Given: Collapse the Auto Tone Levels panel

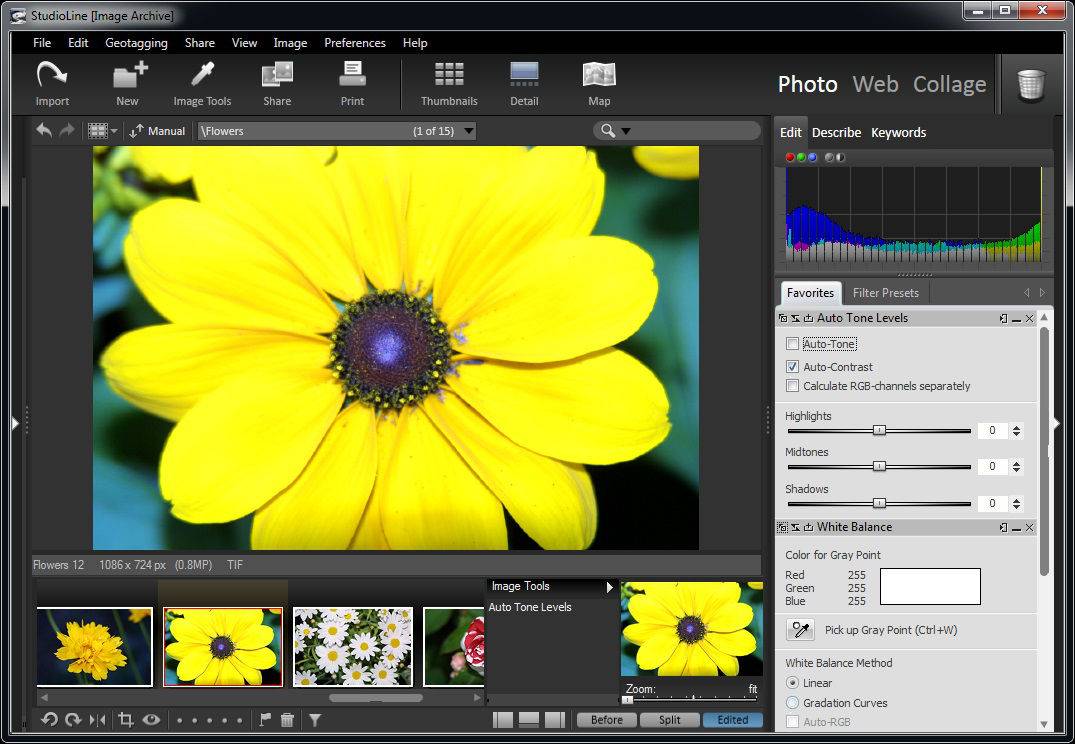Looking at the screenshot, I should [x=1017, y=318].
